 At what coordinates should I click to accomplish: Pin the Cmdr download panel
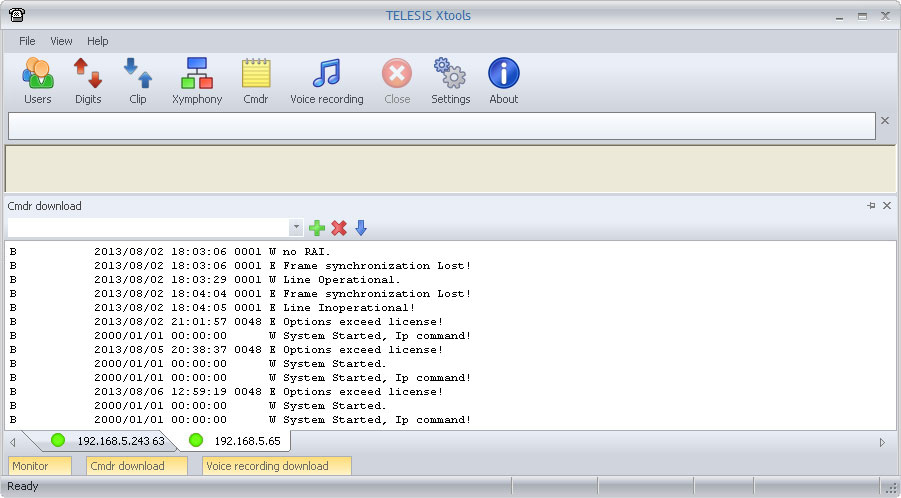click(871, 205)
